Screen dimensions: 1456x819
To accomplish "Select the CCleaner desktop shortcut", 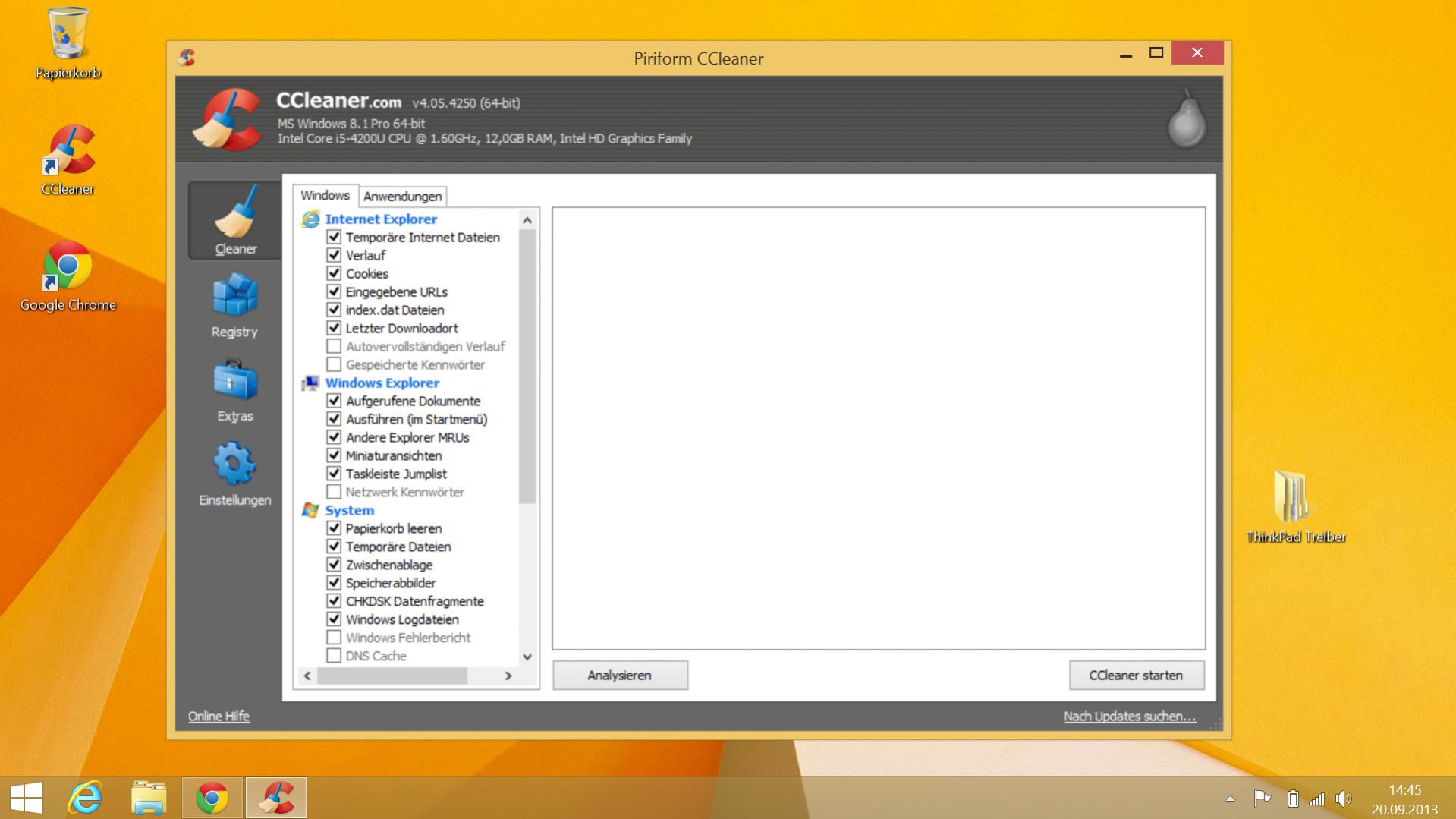I will click(68, 159).
